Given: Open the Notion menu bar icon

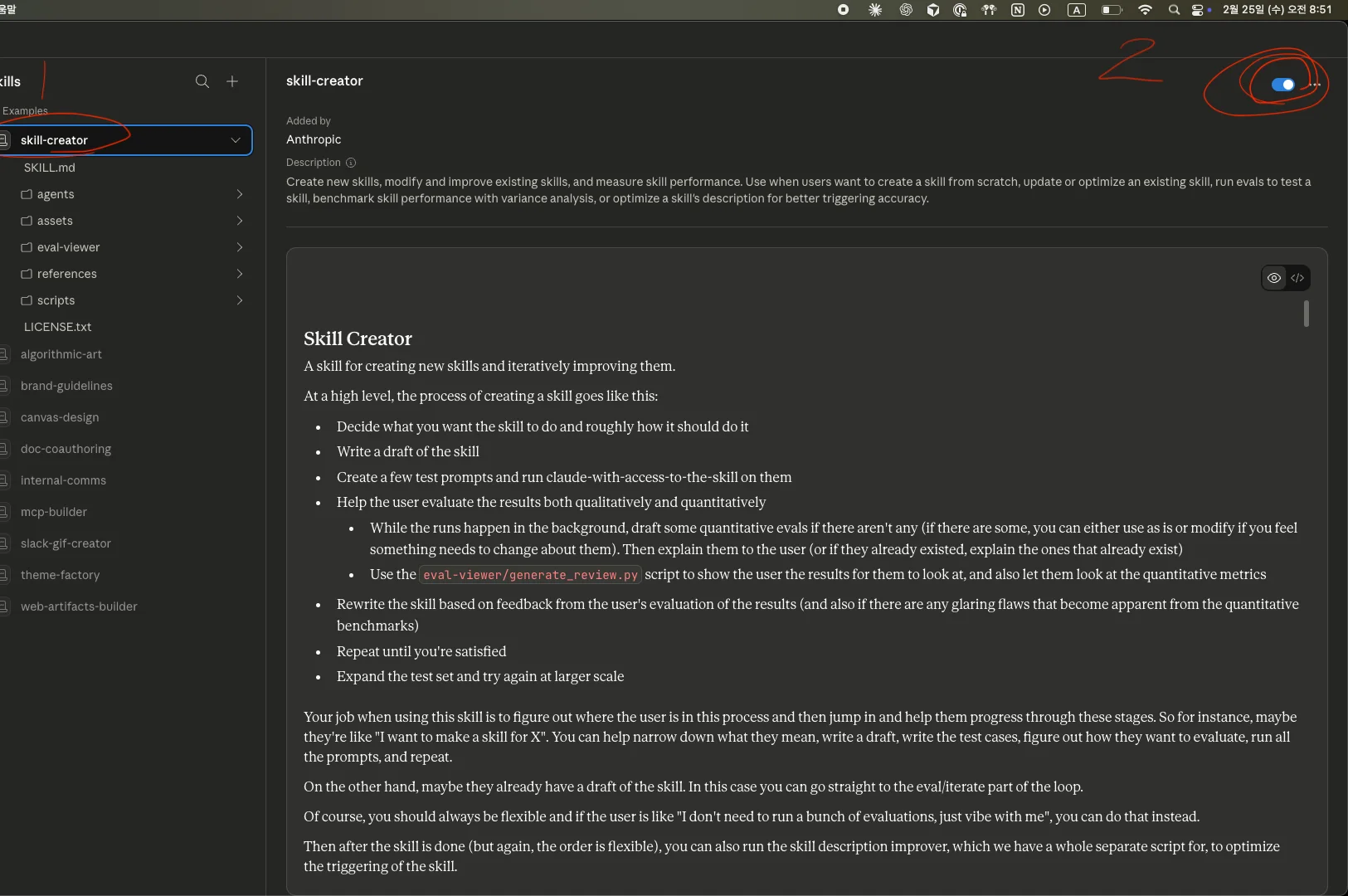Looking at the screenshot, I should click(1018, 10).
